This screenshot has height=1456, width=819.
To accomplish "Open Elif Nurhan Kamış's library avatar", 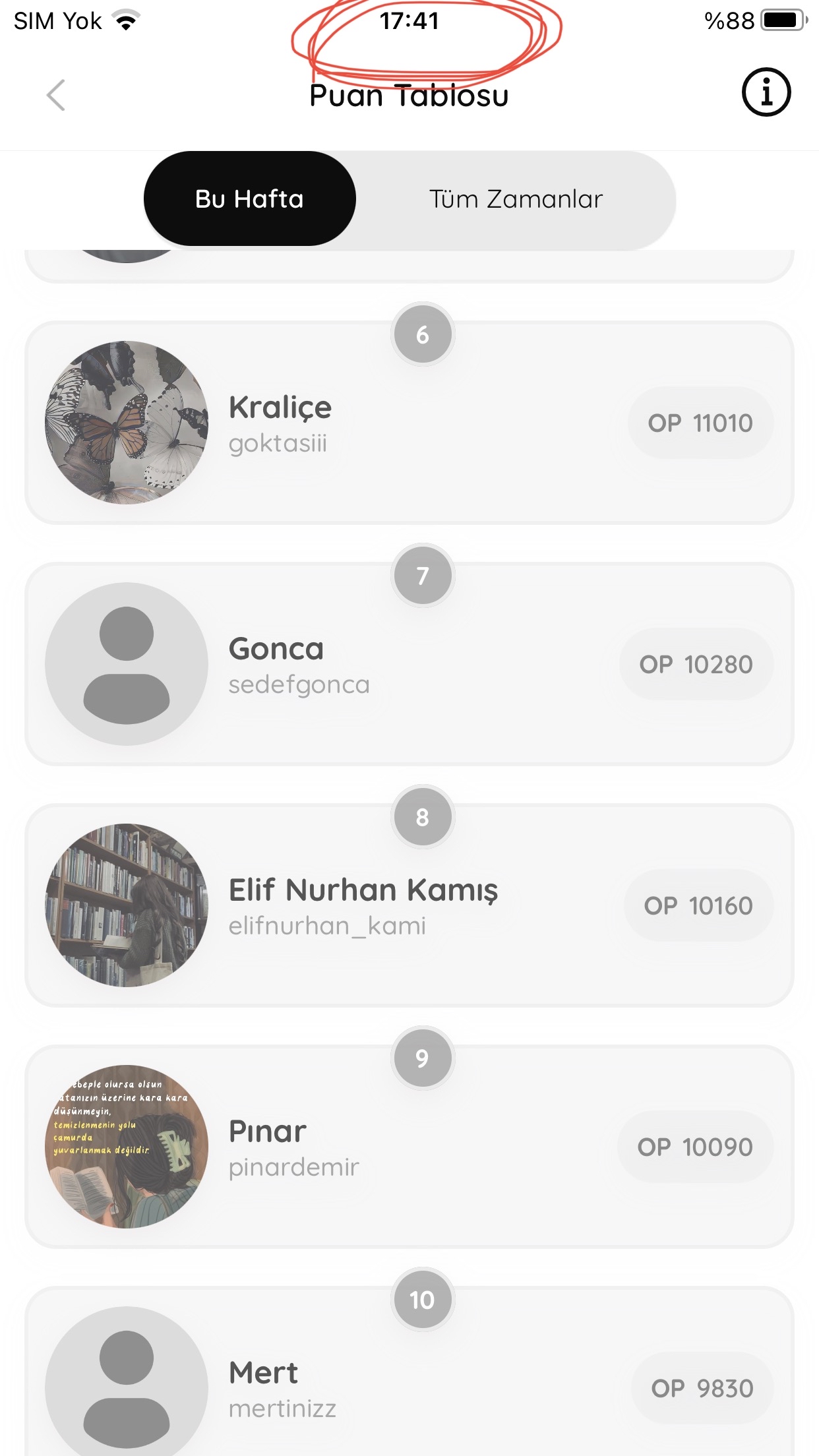I will click(127, 905).
